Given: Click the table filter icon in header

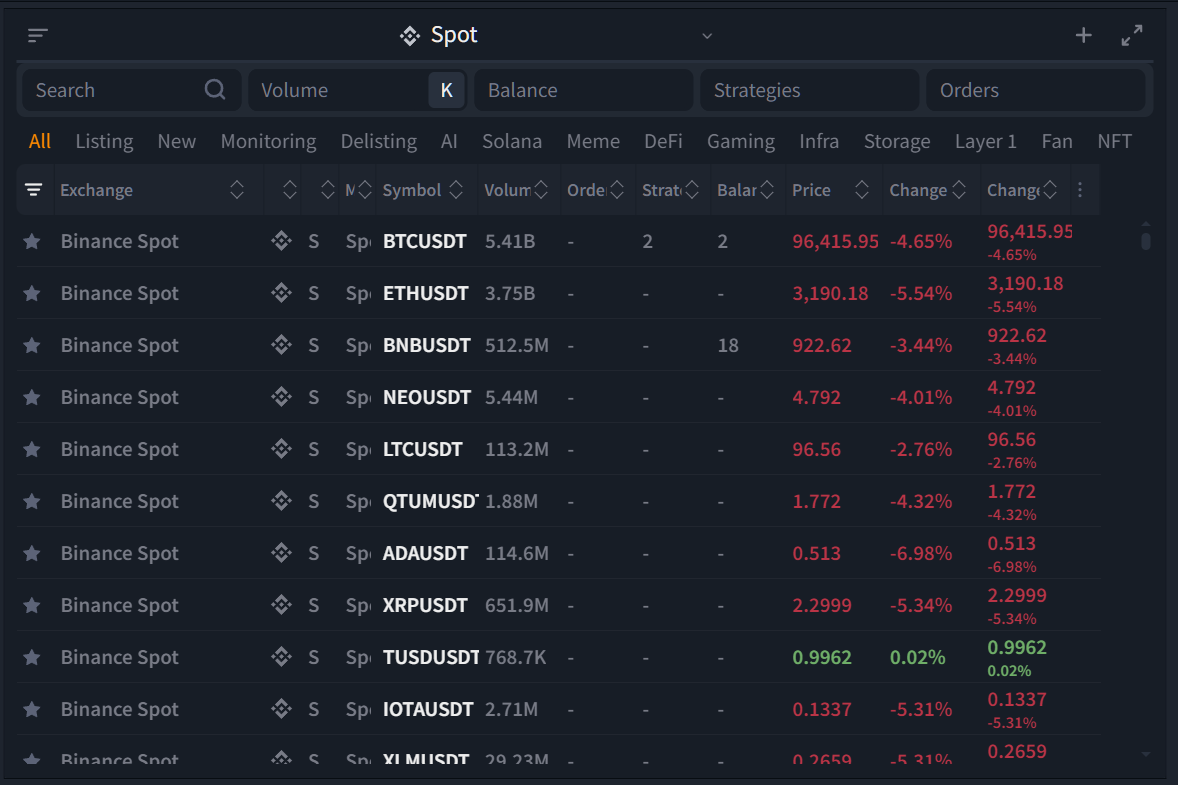Looking at the screenshot, I should [x=34, y=190].
